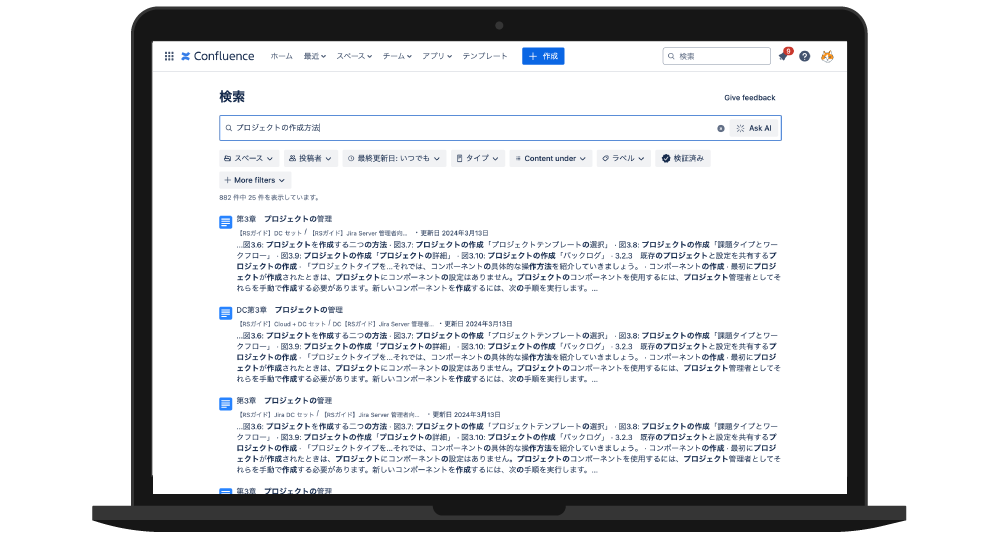The width and height of the screenshot is (1000, 538).
Task: Expand the チーム menu
Action: click(397, 56)
